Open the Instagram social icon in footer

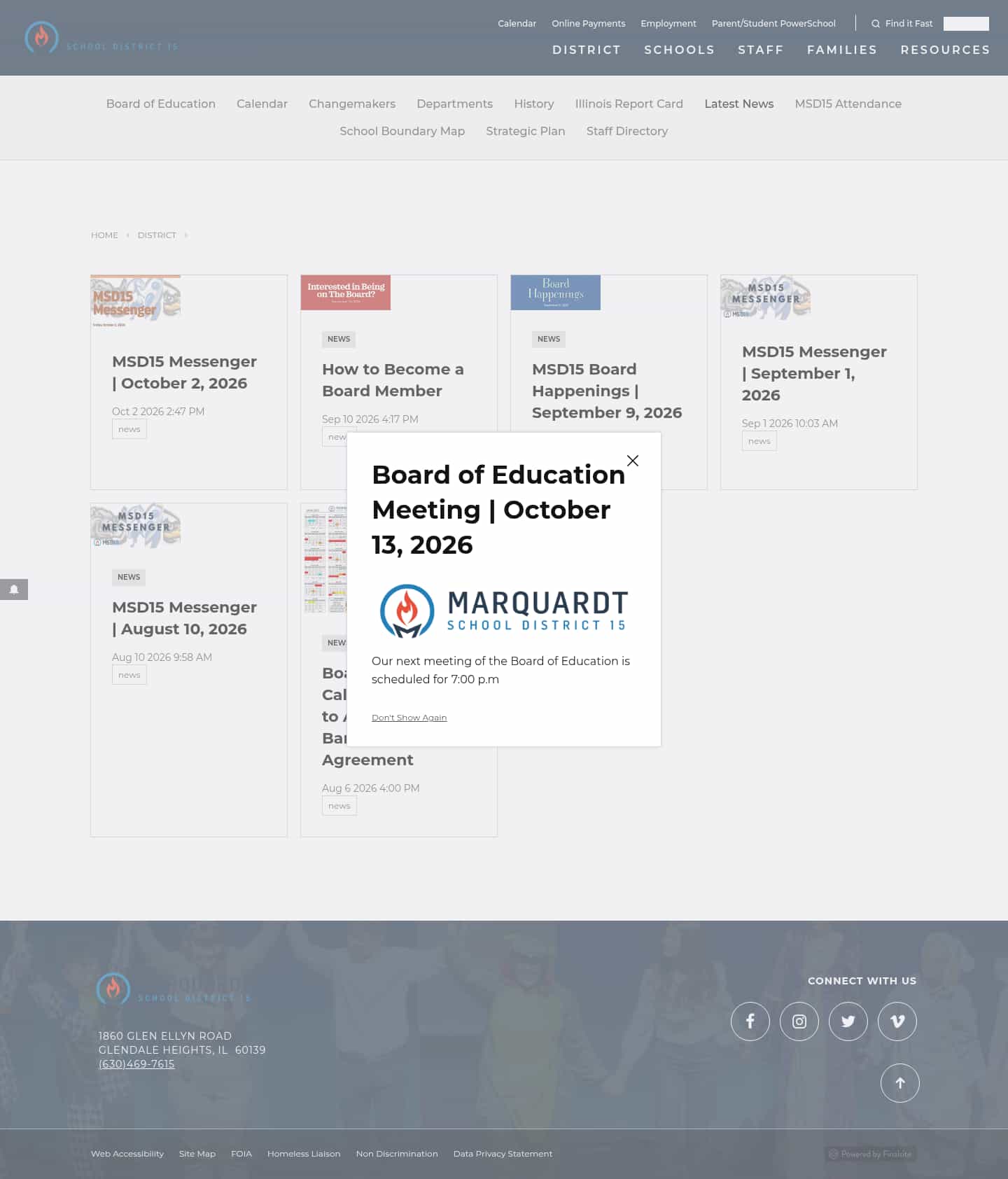[799, 1021]
